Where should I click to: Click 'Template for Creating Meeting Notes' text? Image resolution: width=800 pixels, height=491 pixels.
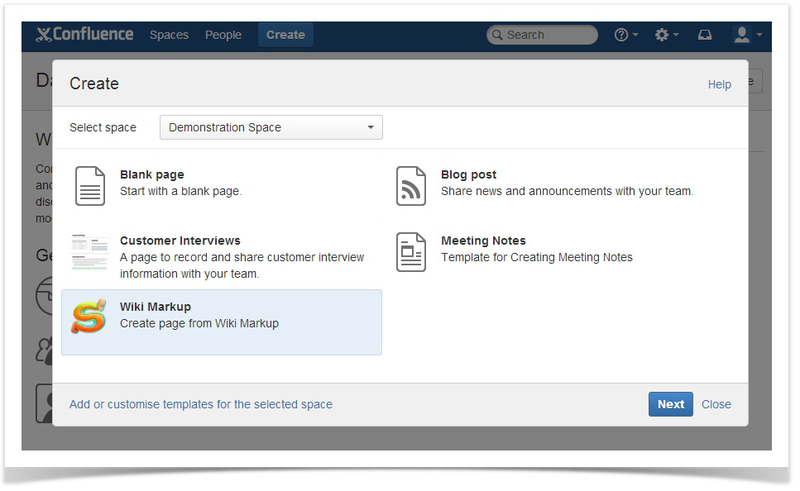click(537, 257)
